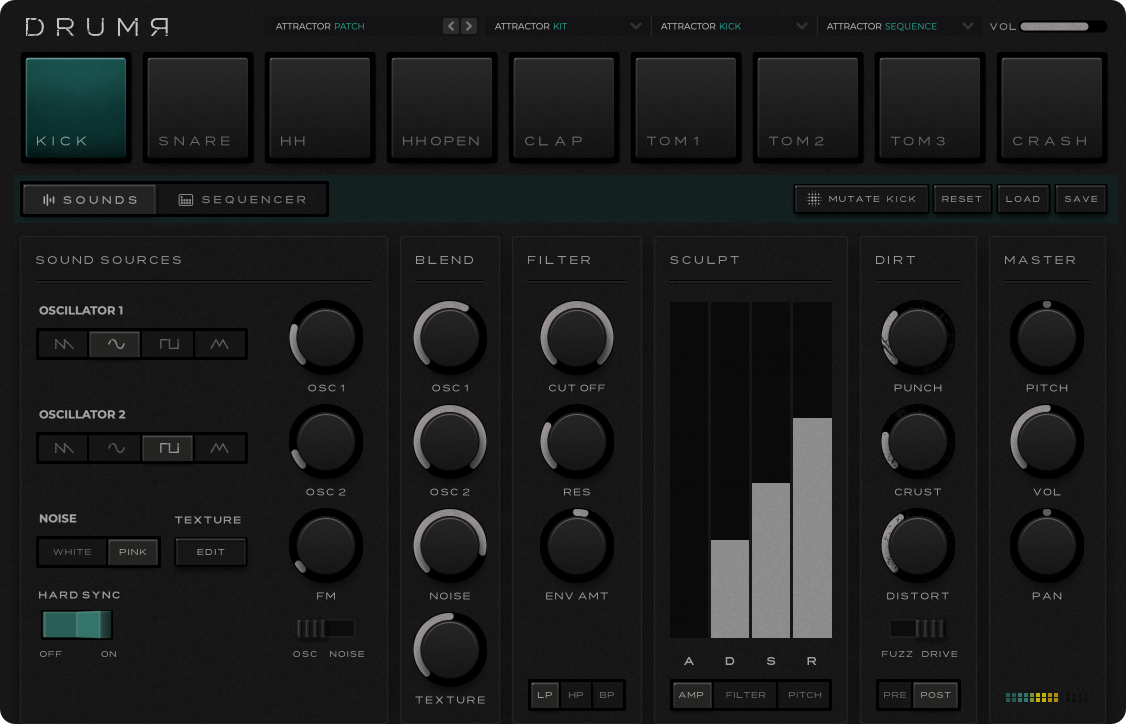Select LP filter mode
The width and height of the screenshot is (1126, 724).
click(x=545, y=695)
